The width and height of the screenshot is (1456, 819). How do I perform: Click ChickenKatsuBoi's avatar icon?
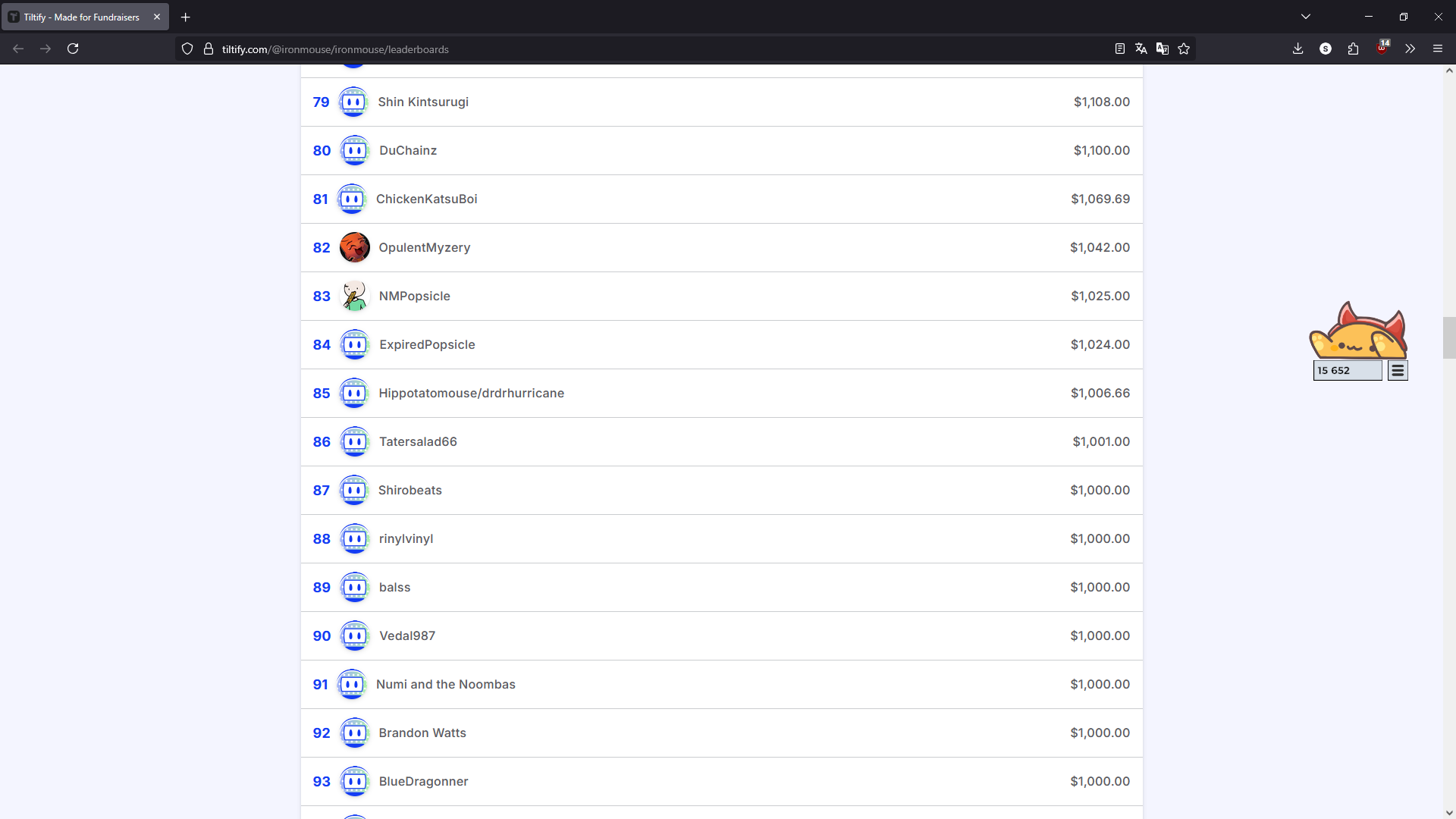pos(352,199)
